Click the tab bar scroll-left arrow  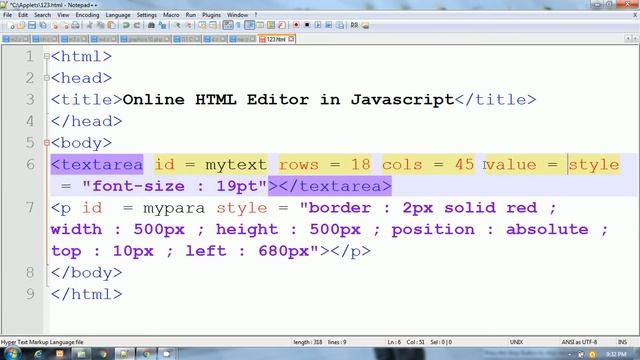click(x=628, y=38)
